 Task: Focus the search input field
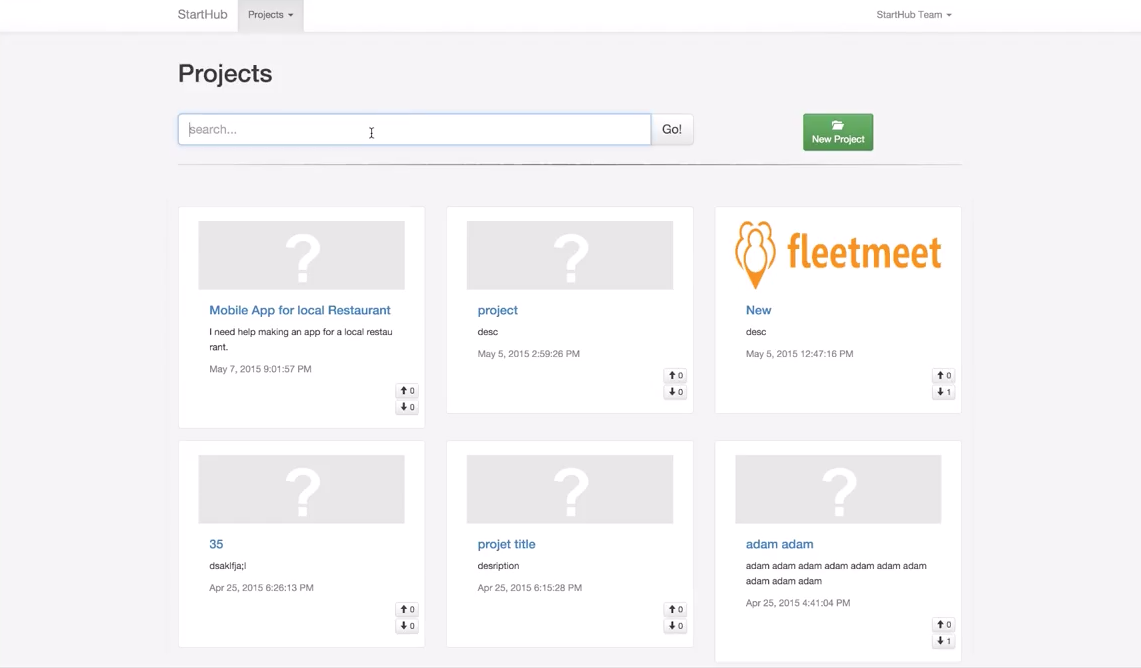coord(415,130)
